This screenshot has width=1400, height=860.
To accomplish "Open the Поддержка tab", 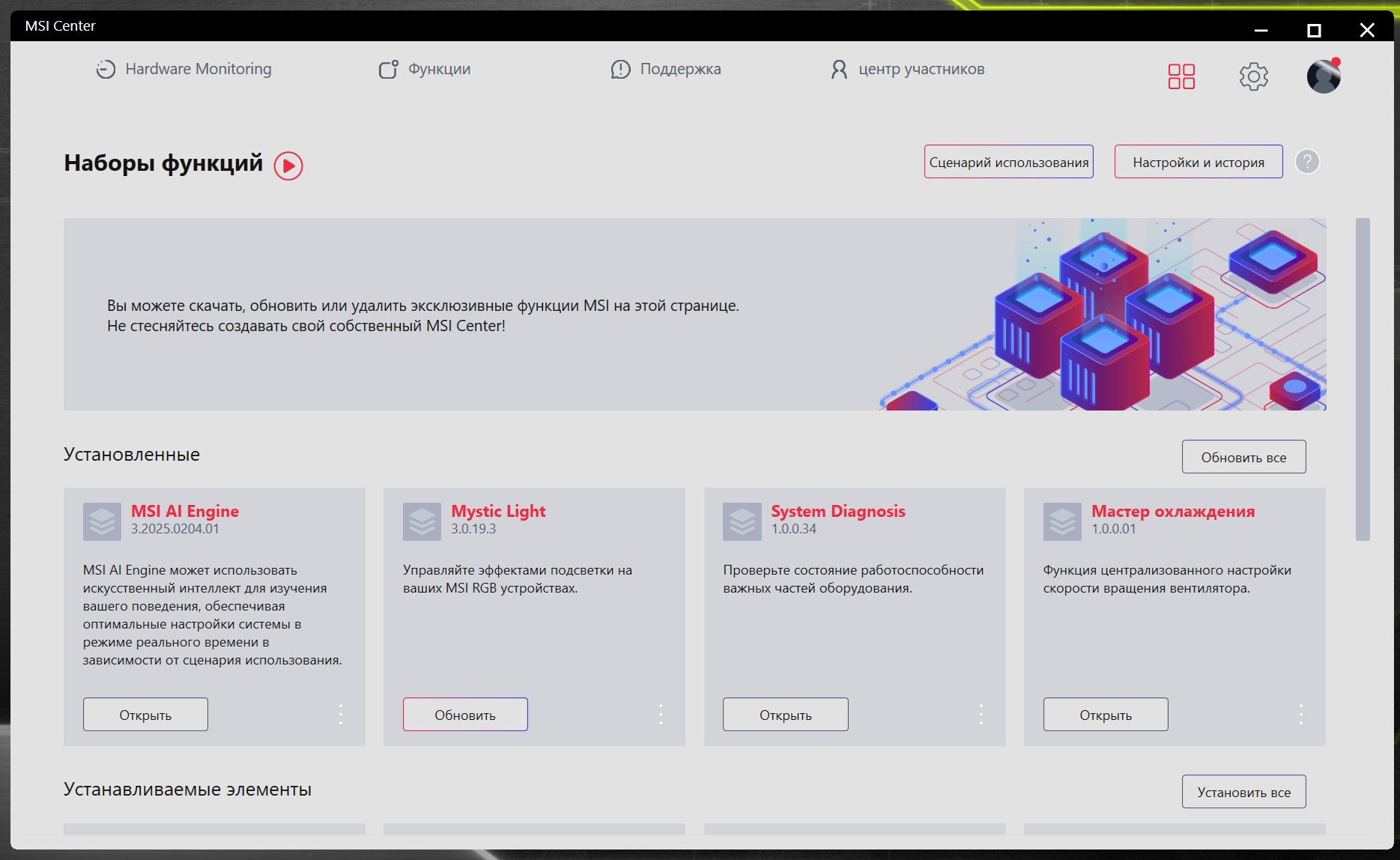I will 665,69.
